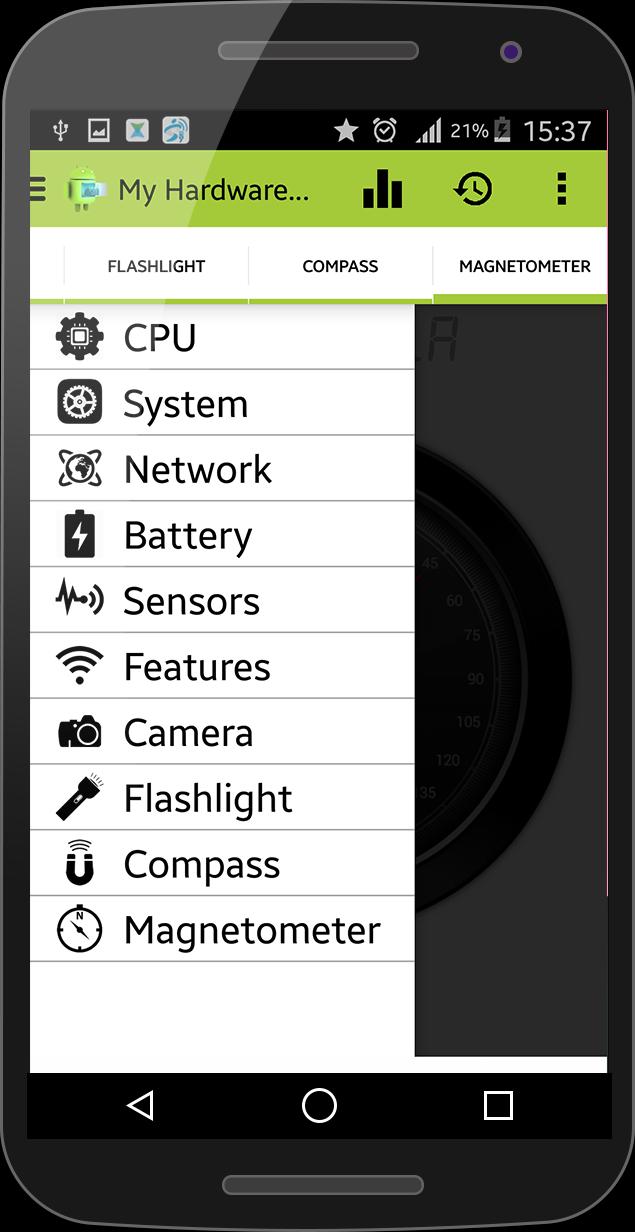The image size is (635, 1232).
Task: Open the bar chart statistics icon
Action: [382, 188]
